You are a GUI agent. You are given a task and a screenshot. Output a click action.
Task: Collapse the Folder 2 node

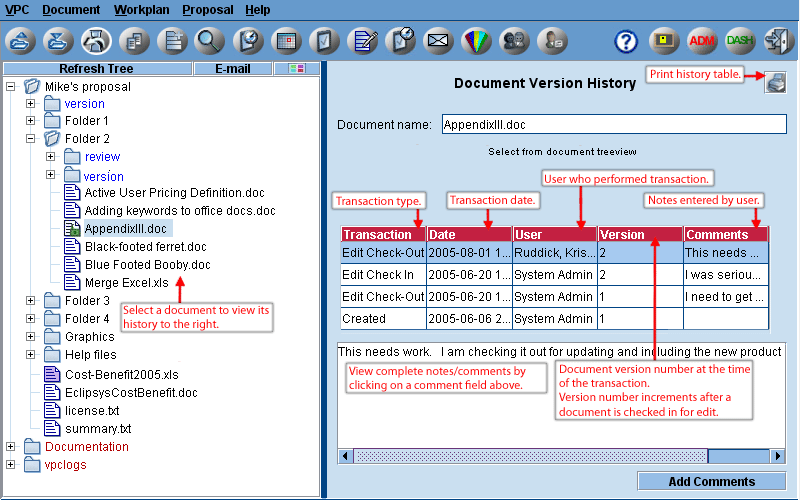[x=31, y=138]
